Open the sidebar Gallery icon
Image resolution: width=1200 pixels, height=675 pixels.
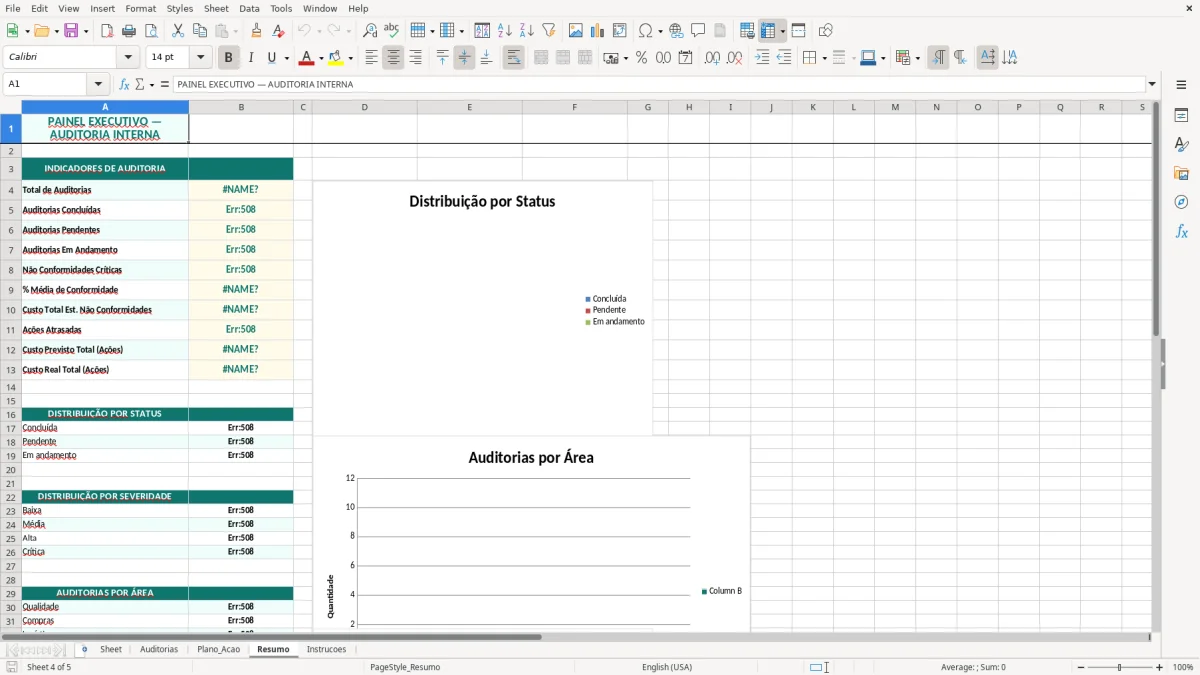click(1181, 173)
